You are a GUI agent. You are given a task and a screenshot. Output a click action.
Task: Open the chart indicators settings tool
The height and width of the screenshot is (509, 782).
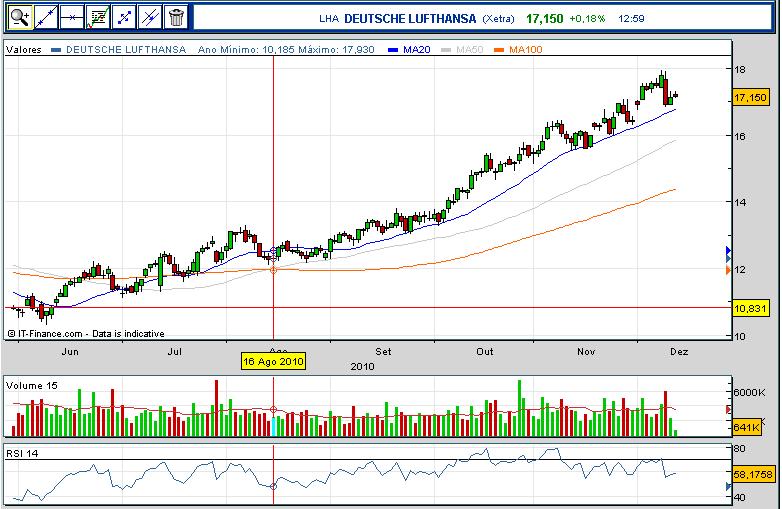tap(98, 17)
